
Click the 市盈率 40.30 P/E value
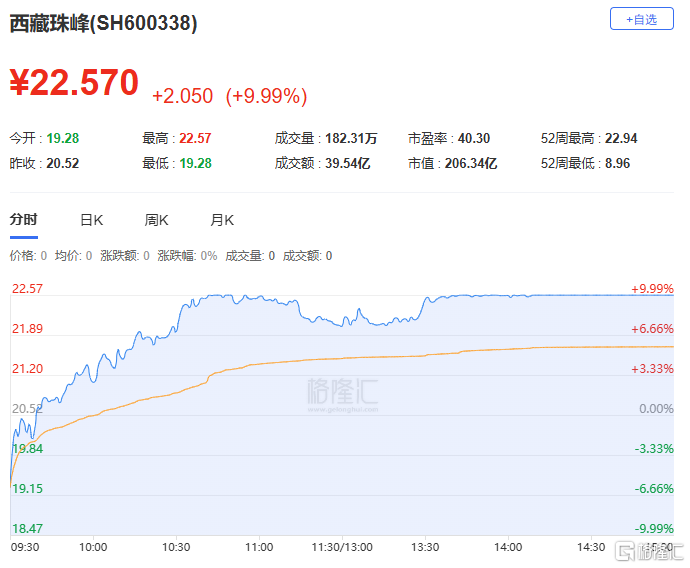[x=473, y=138]
